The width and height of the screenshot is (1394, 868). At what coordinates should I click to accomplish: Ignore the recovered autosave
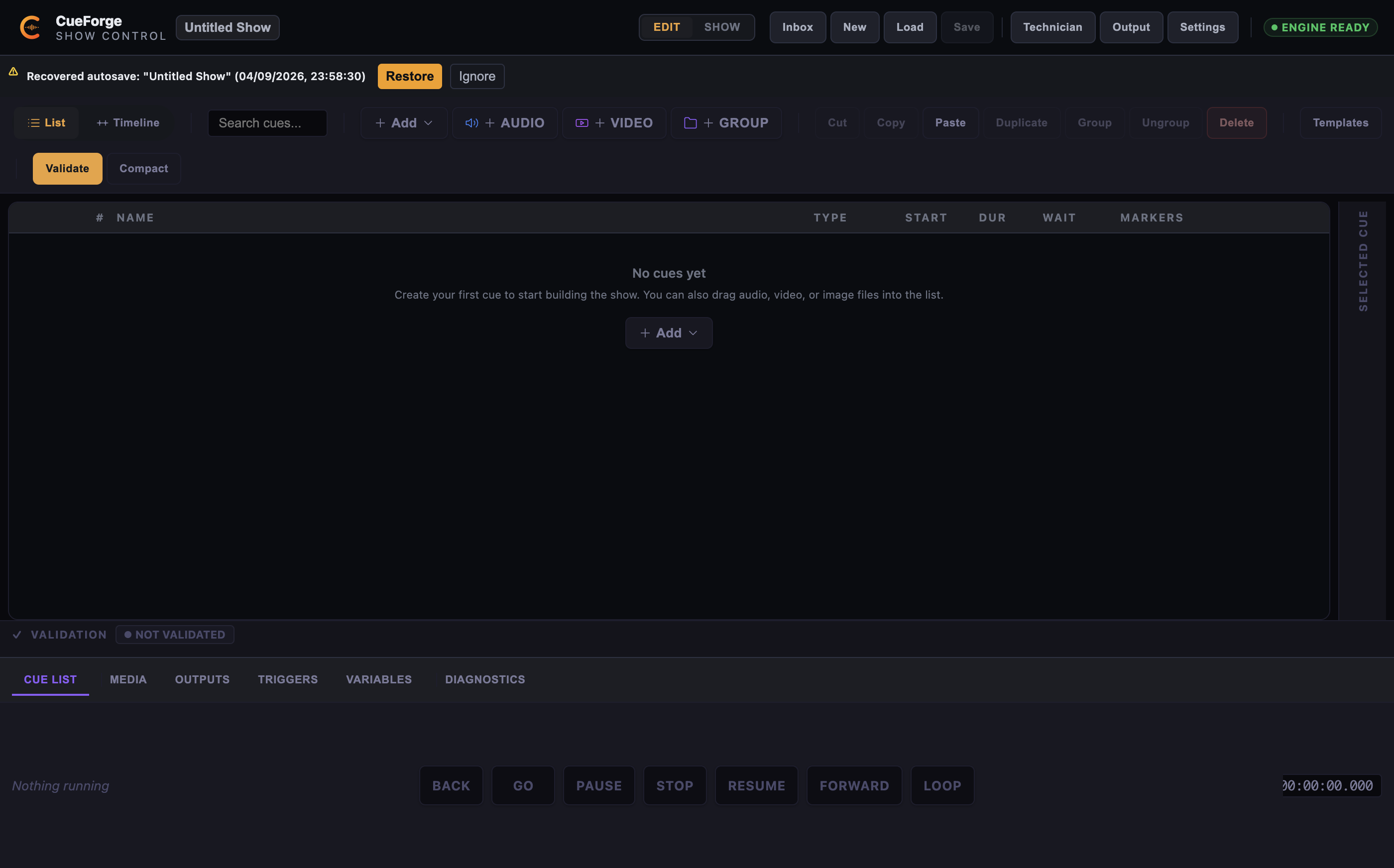477,76
